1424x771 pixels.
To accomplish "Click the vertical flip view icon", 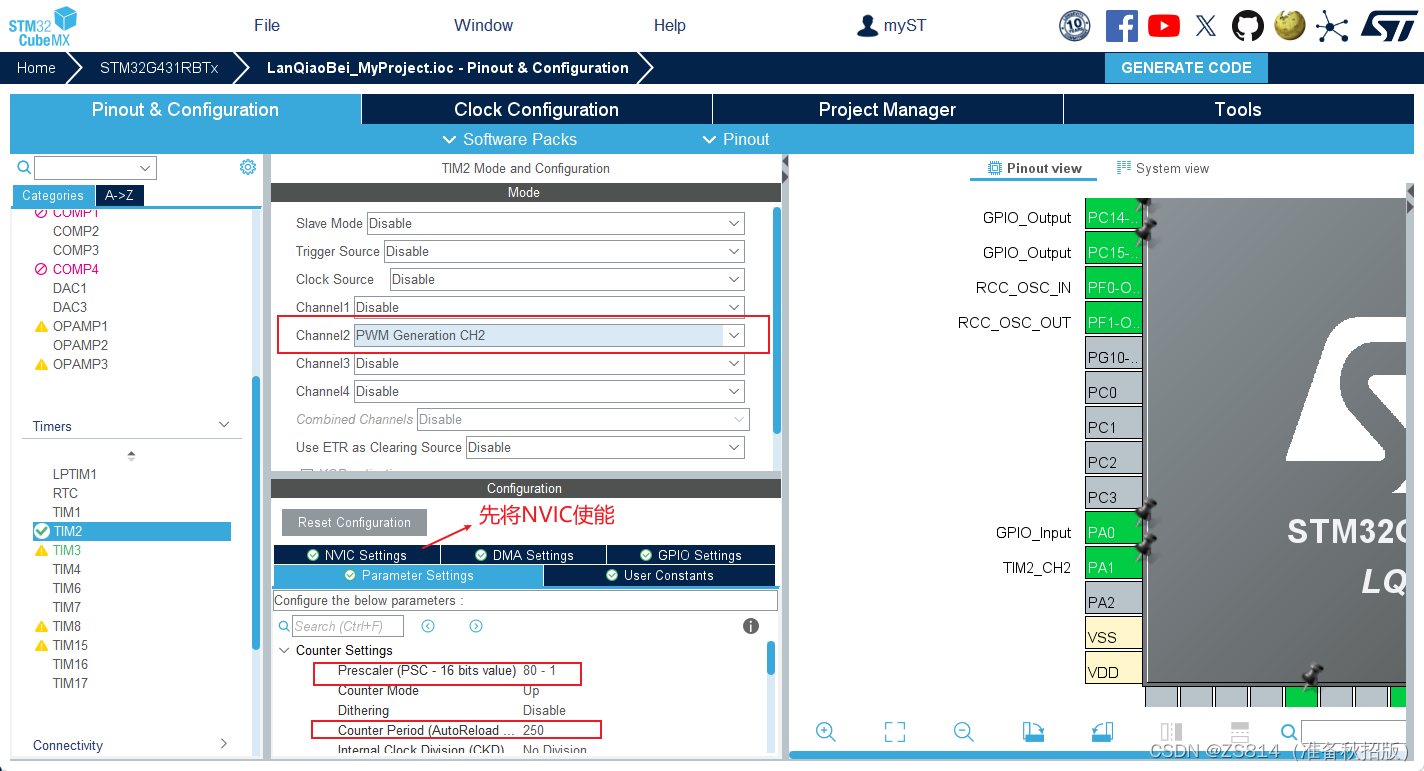I will [x=1171, y=732].
